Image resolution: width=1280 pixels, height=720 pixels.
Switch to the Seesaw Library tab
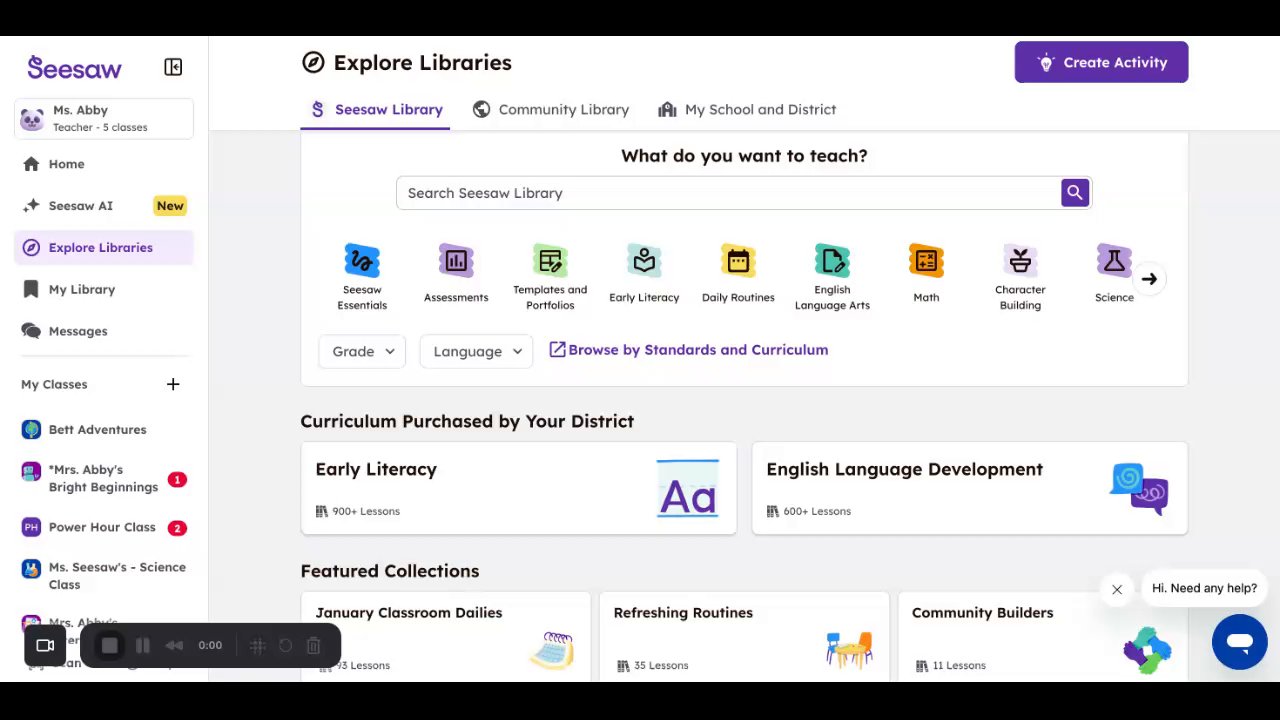pos(376,110)
